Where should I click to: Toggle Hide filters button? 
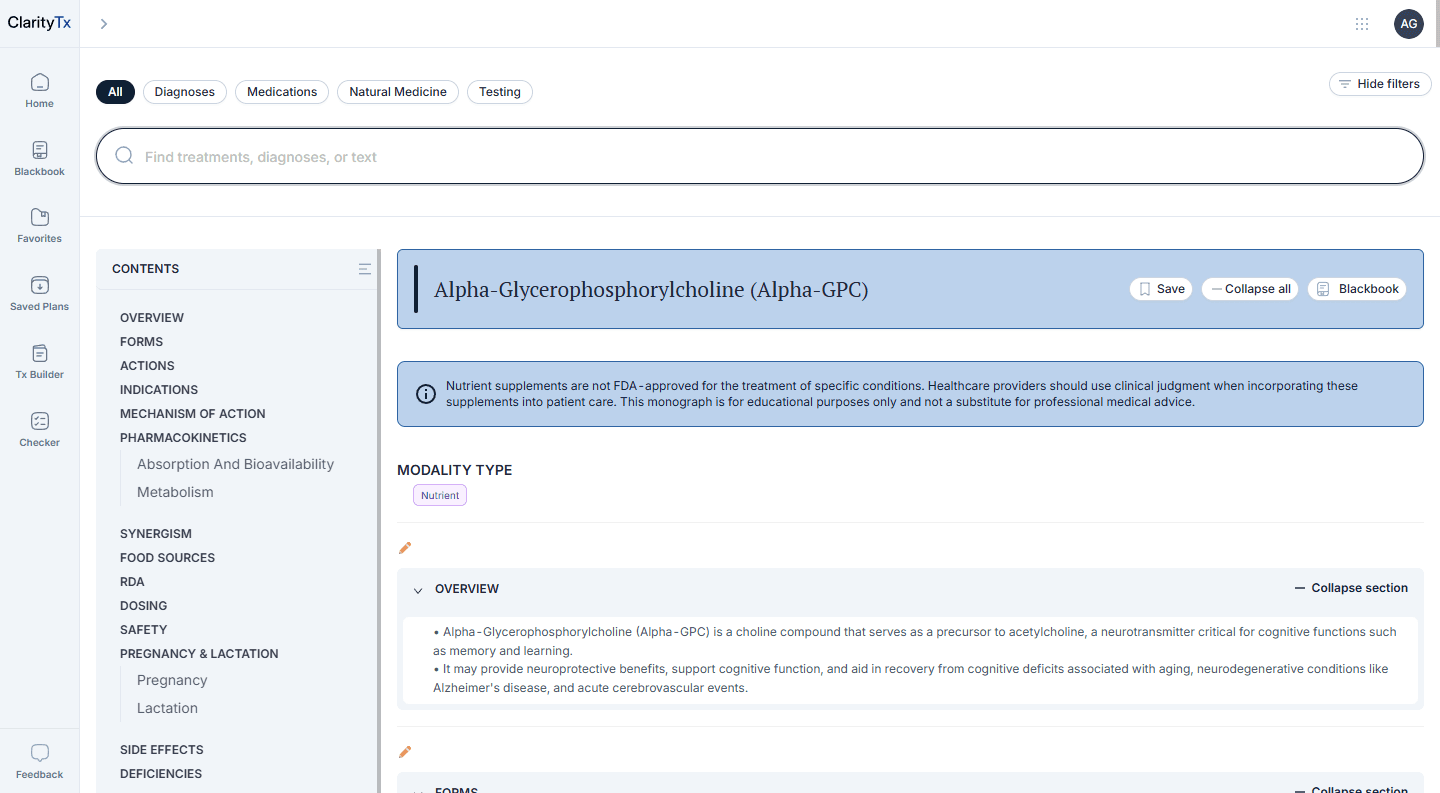1379,84
